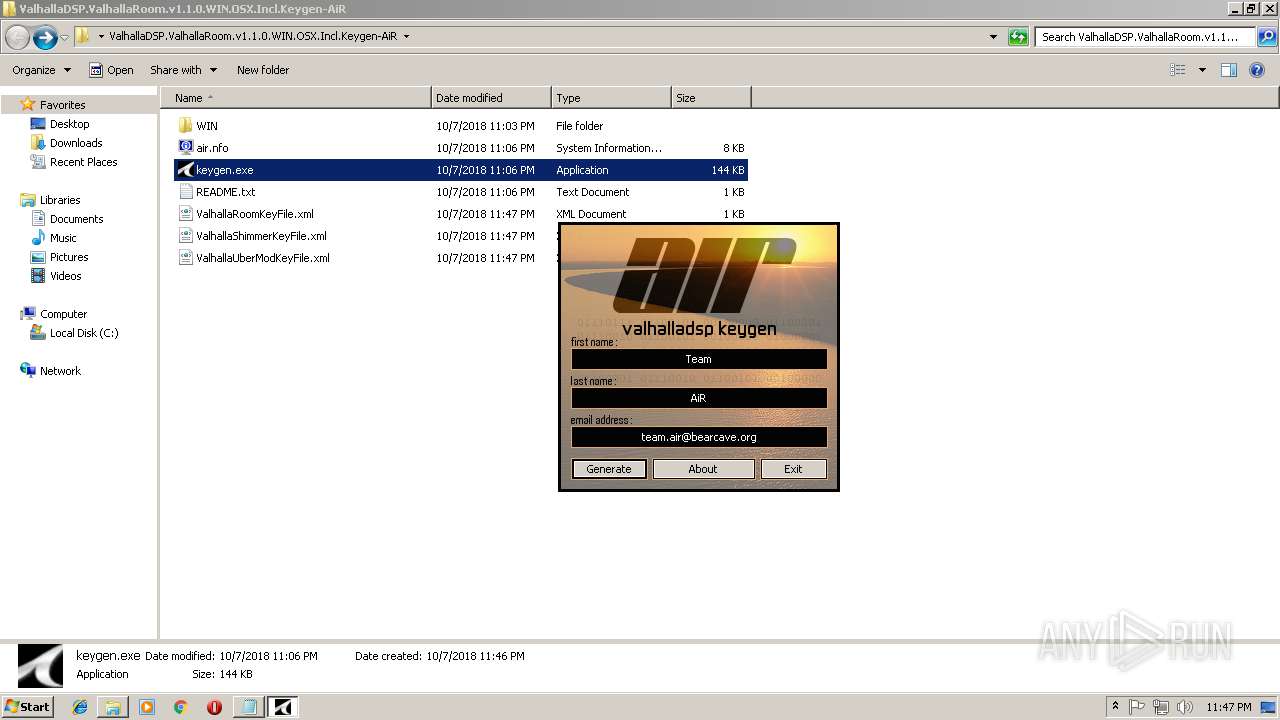The image size is (1280, 720).
Task: Click the Generate button in the keygen
Action: click(609, 469)
